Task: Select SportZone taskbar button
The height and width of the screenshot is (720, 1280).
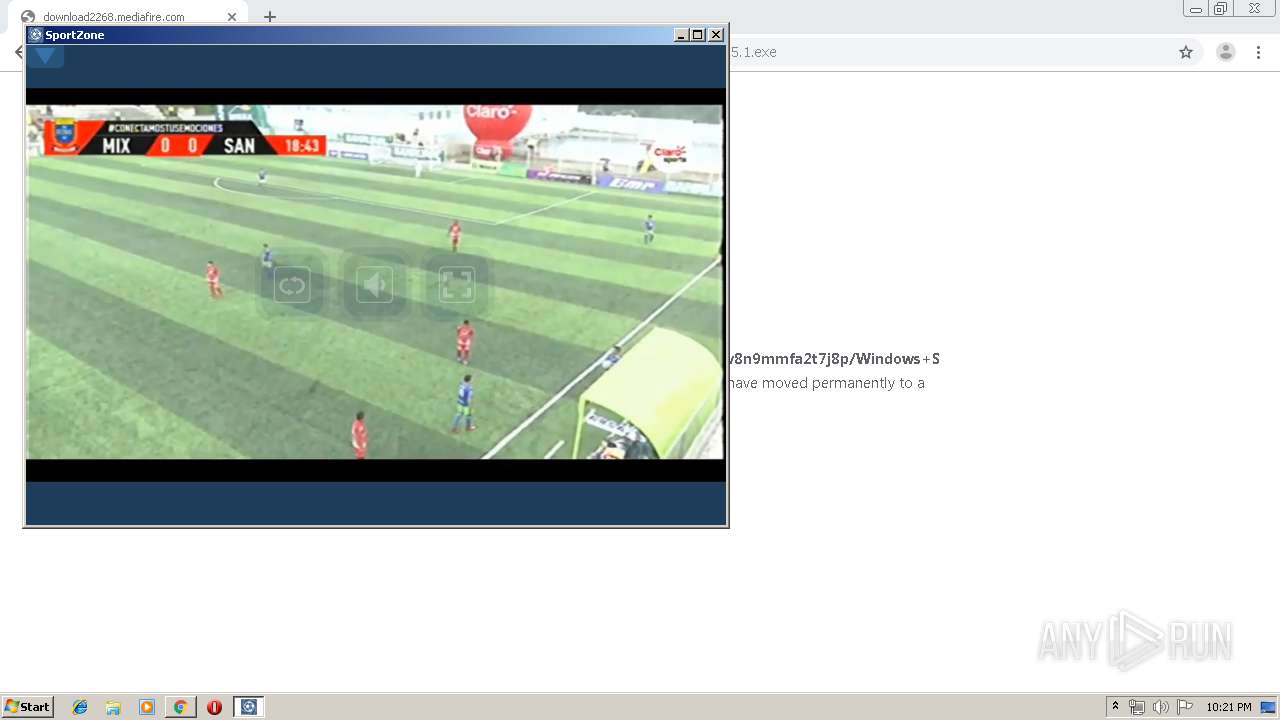Action: pyautogui.click(x=249, y=707)
